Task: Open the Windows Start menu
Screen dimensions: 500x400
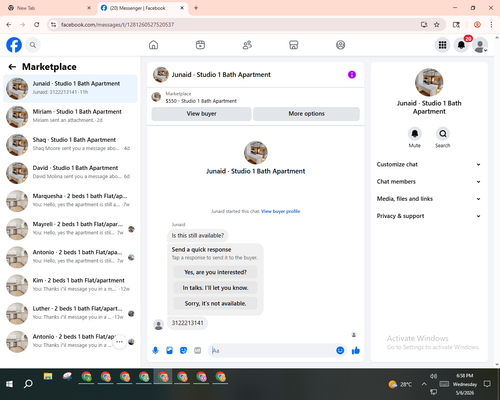Action: (9, 384)
